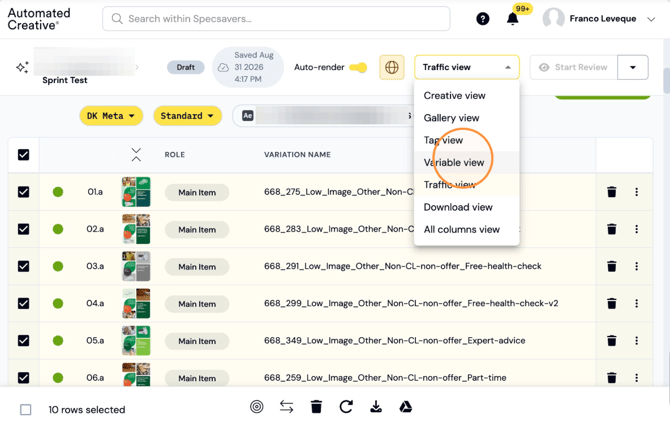670x427 pixels.
Task: Delete row 02.a with its trash icon
Action: [611, 229]
